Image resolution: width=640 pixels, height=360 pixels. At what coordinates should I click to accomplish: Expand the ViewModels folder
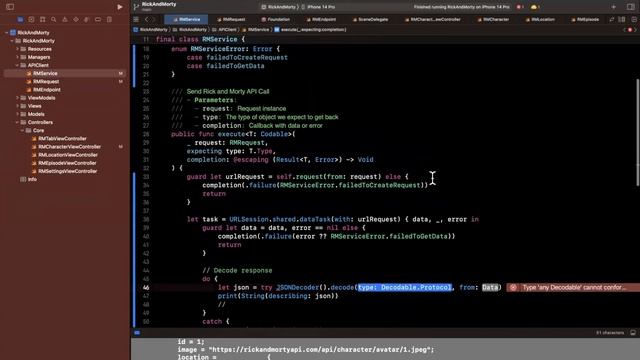pyautogui.click(x=17, y=98)
